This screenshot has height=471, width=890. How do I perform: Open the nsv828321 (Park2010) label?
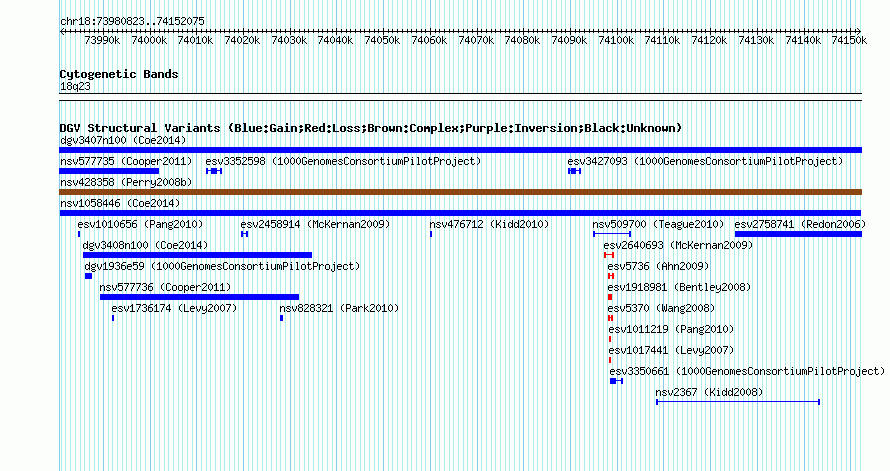[339, 308]
